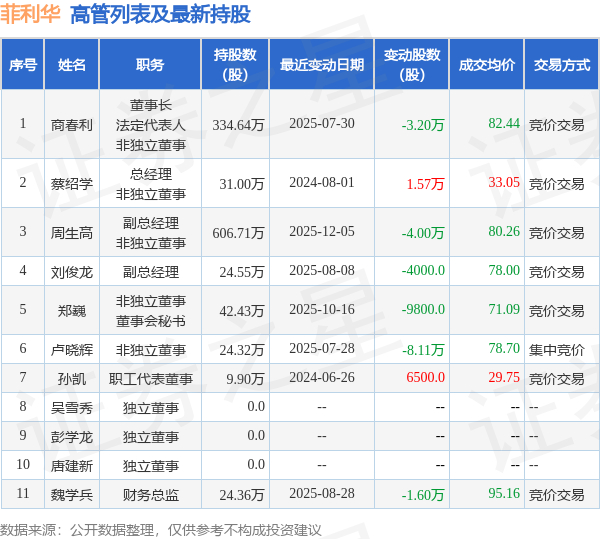Click holdings value 31.00万
Viewport: 600px width, 539px height.
[242, 184]
